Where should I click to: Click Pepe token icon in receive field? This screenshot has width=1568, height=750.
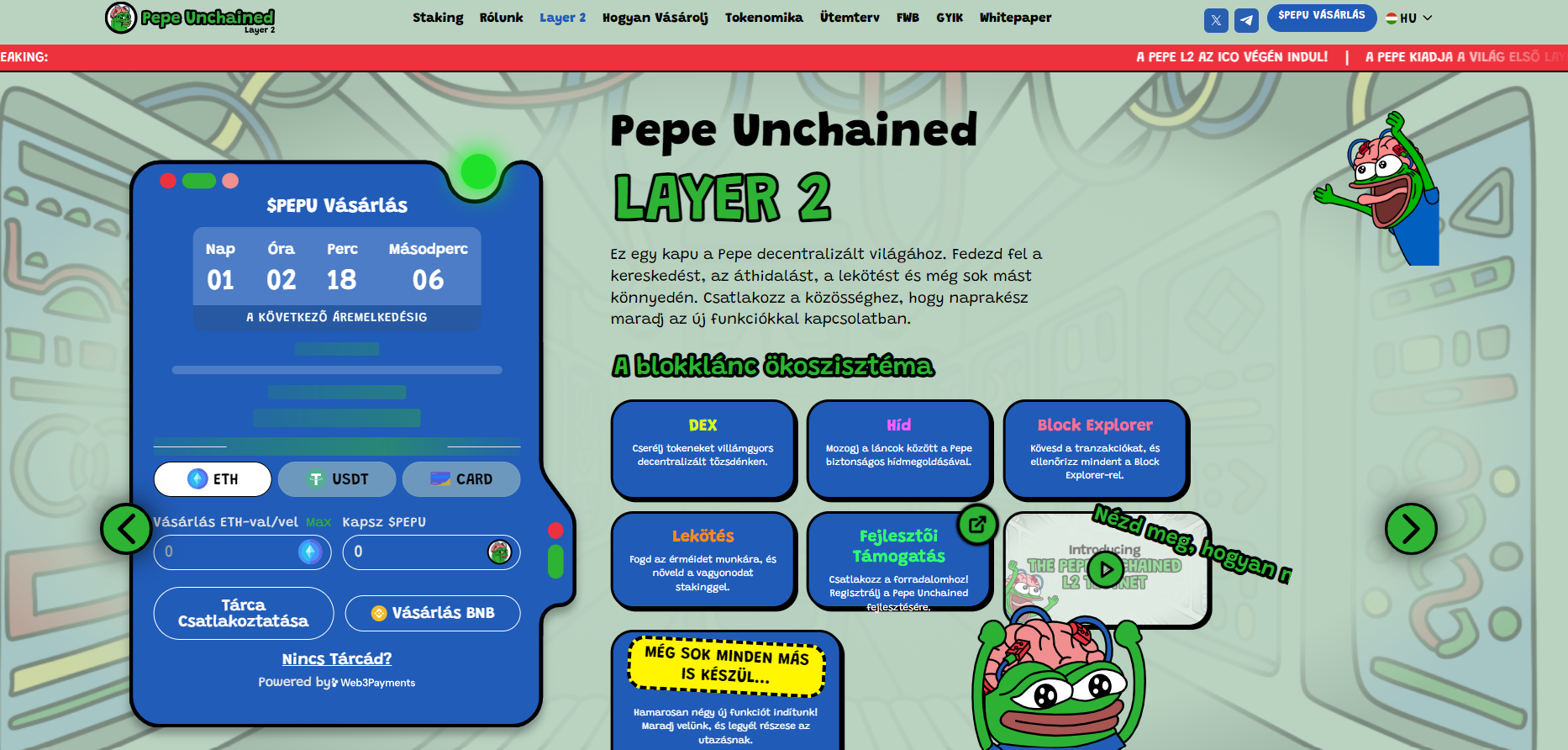click(x=499, y=552)
